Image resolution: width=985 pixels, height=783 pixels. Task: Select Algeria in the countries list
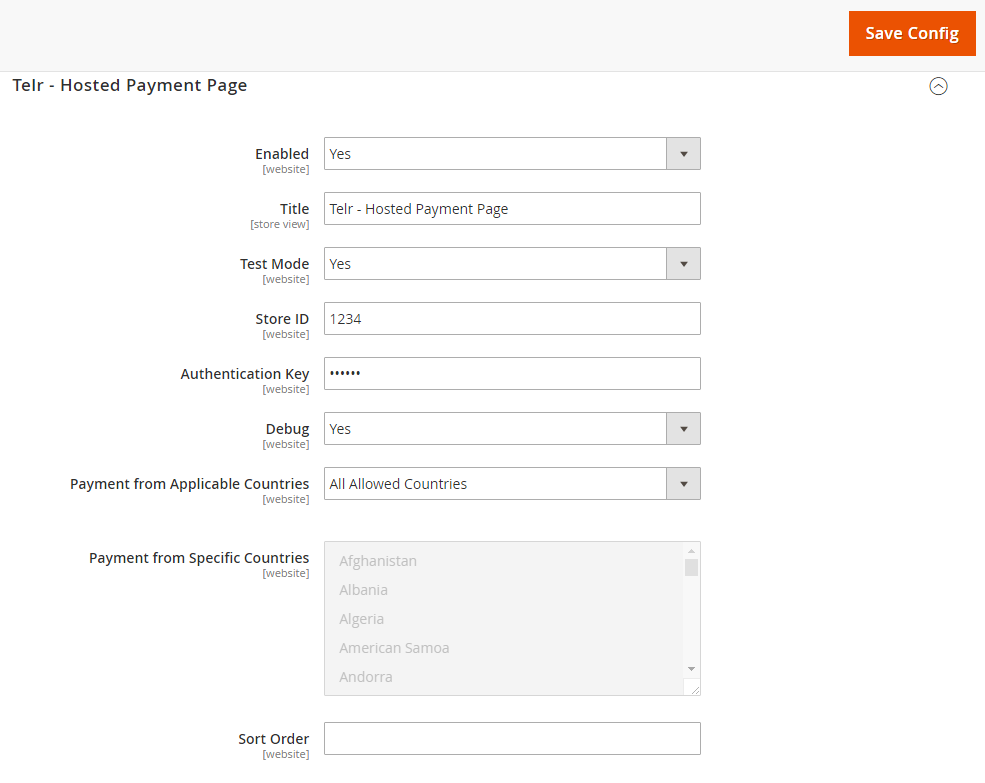pyautogui.click(x=504, y=619)
